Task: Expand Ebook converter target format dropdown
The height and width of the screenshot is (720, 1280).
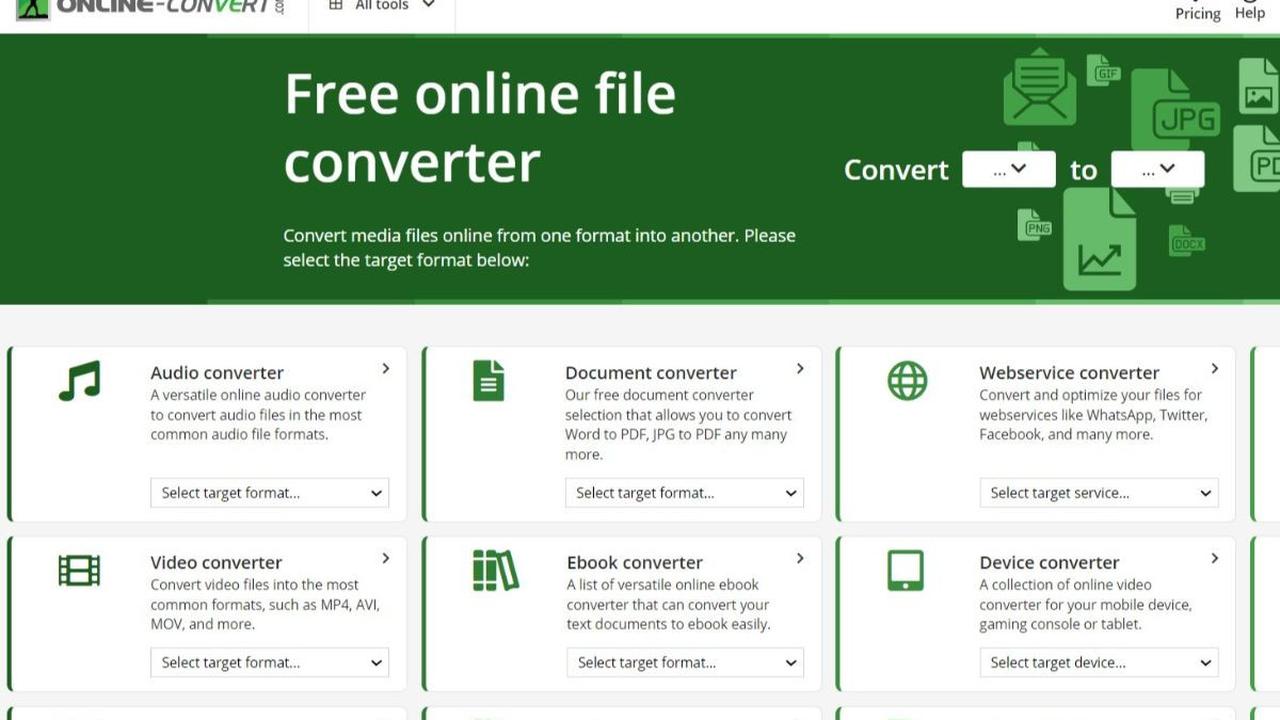Action: (685, 662)
